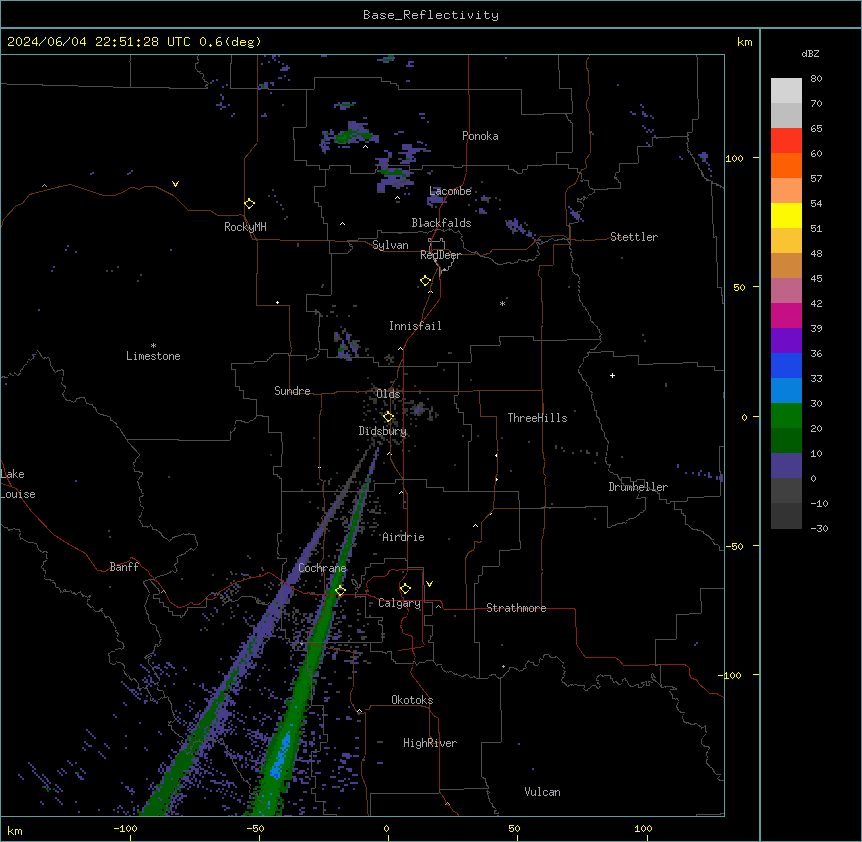Pick the blue 36 dBZ legend swatch
862x842 pixels.
(786, 365)
